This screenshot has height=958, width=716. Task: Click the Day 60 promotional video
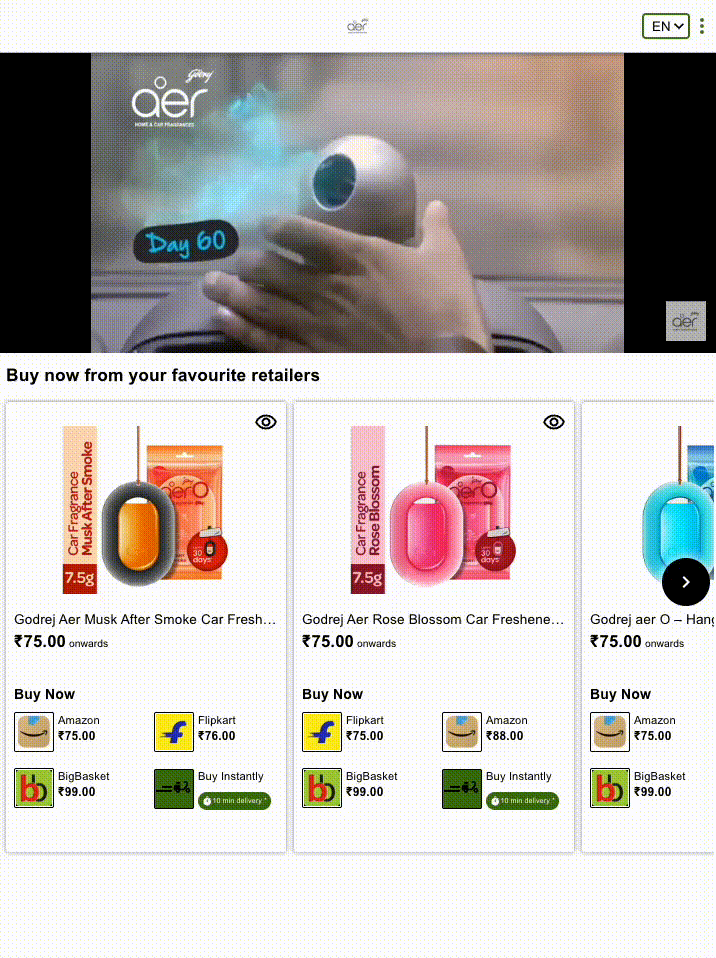click(357, 203)
